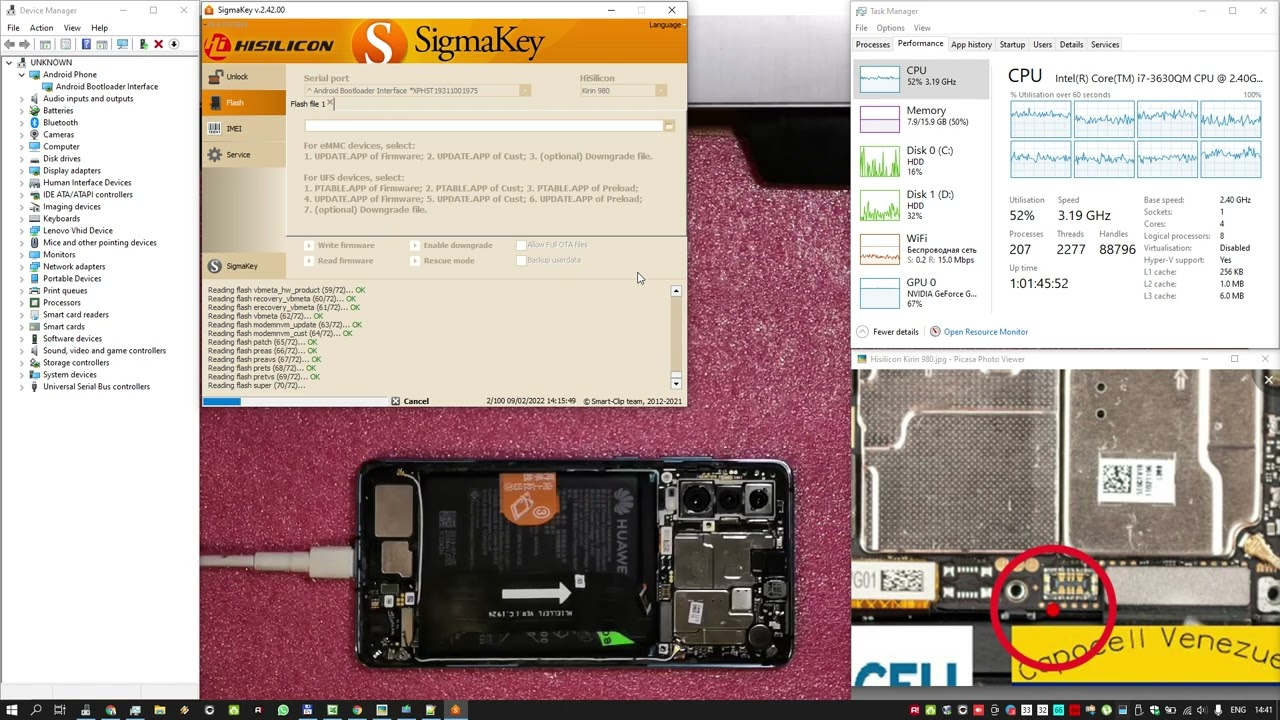Open the Options menu in Task Manager
1280x720 pixels.
tap(890, 28)
